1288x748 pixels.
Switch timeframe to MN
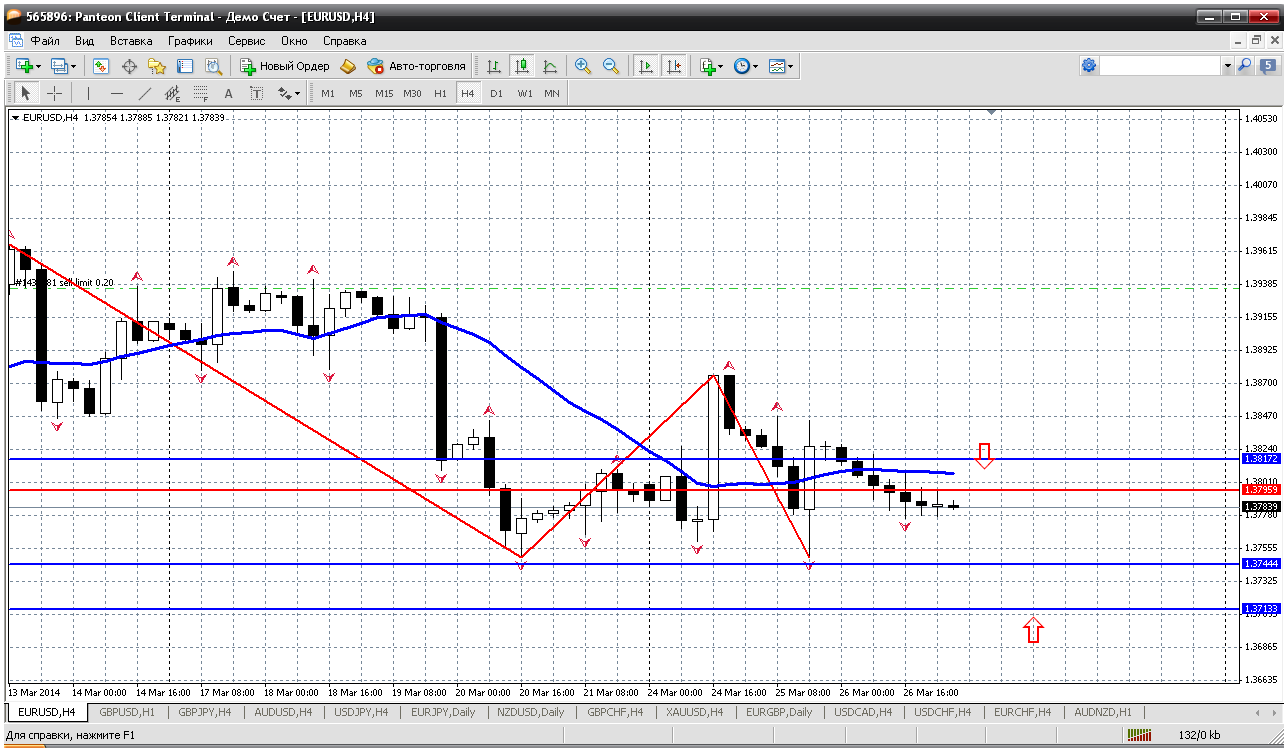(x=552, y=93)
